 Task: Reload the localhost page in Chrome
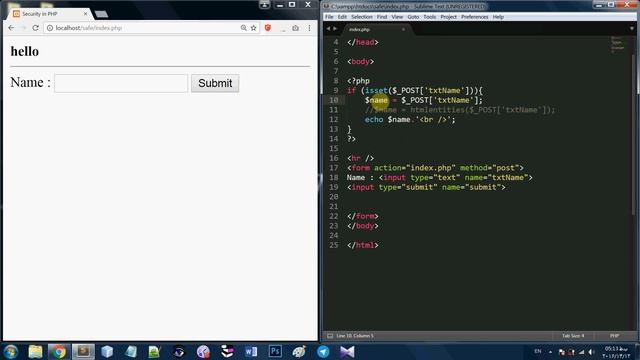pyautogui.click(x=36, y=28)
